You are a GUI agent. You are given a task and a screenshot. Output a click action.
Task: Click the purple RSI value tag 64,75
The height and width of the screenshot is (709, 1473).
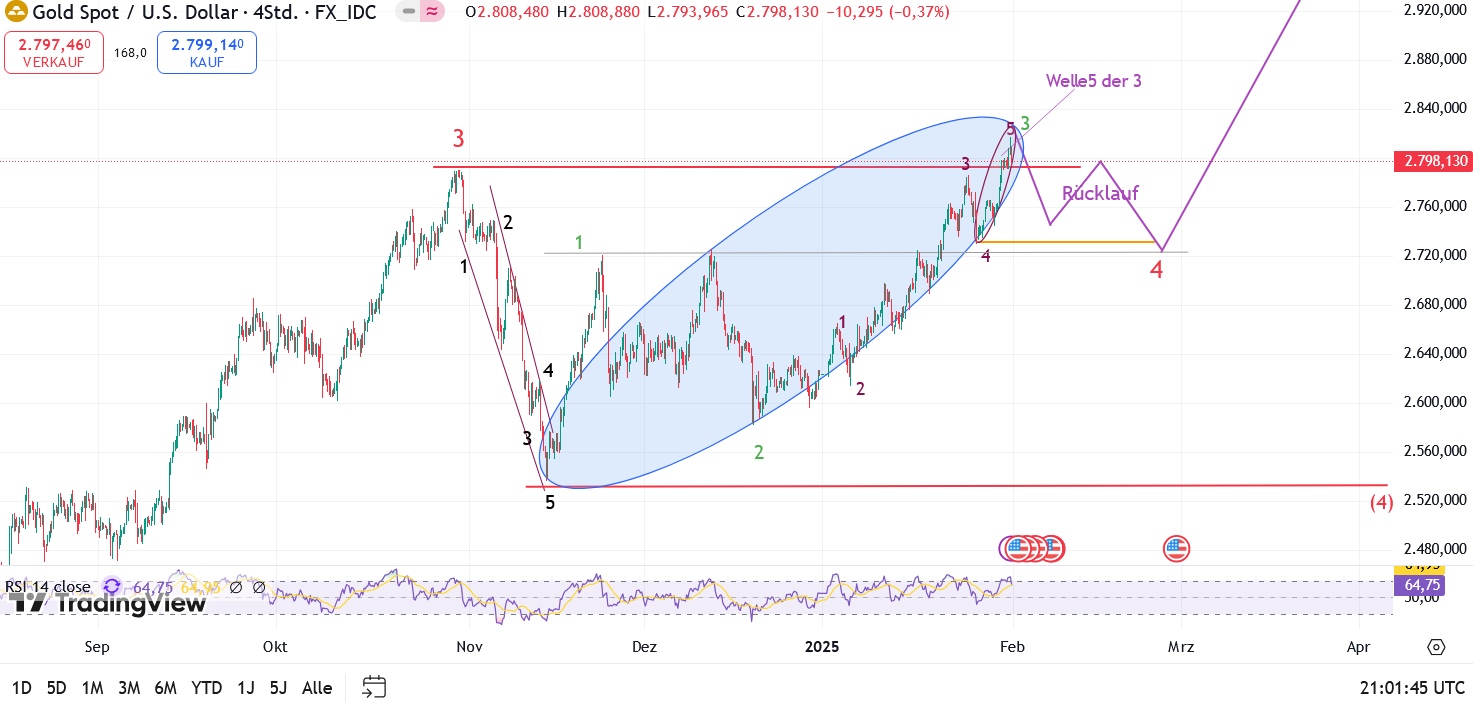1421,584
